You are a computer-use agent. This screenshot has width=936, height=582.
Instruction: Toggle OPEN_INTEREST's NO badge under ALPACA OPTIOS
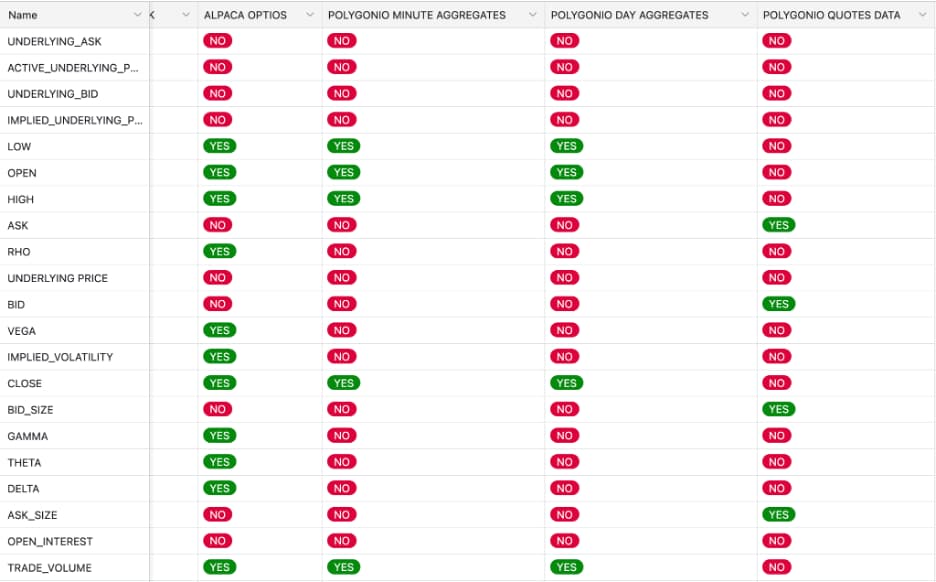click(x=218, y=541)
